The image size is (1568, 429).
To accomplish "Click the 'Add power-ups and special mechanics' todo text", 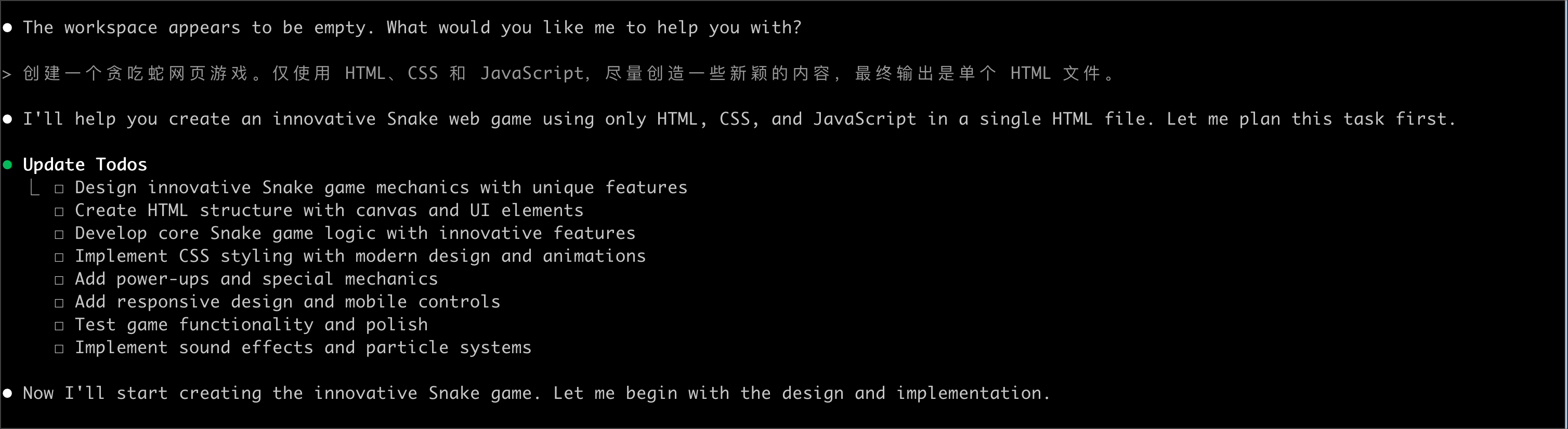I will [256, 279].
